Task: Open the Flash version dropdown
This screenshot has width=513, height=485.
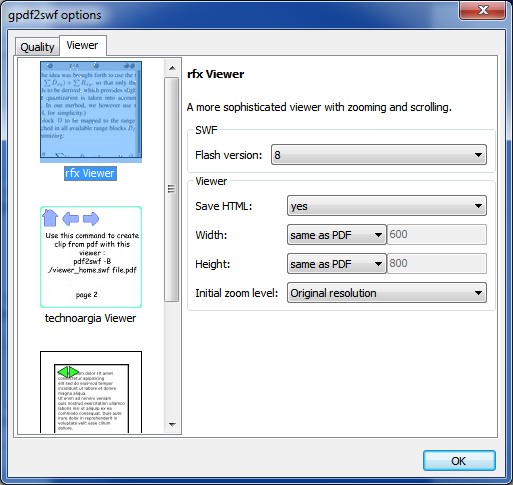Action: click(x=379, y=155)
